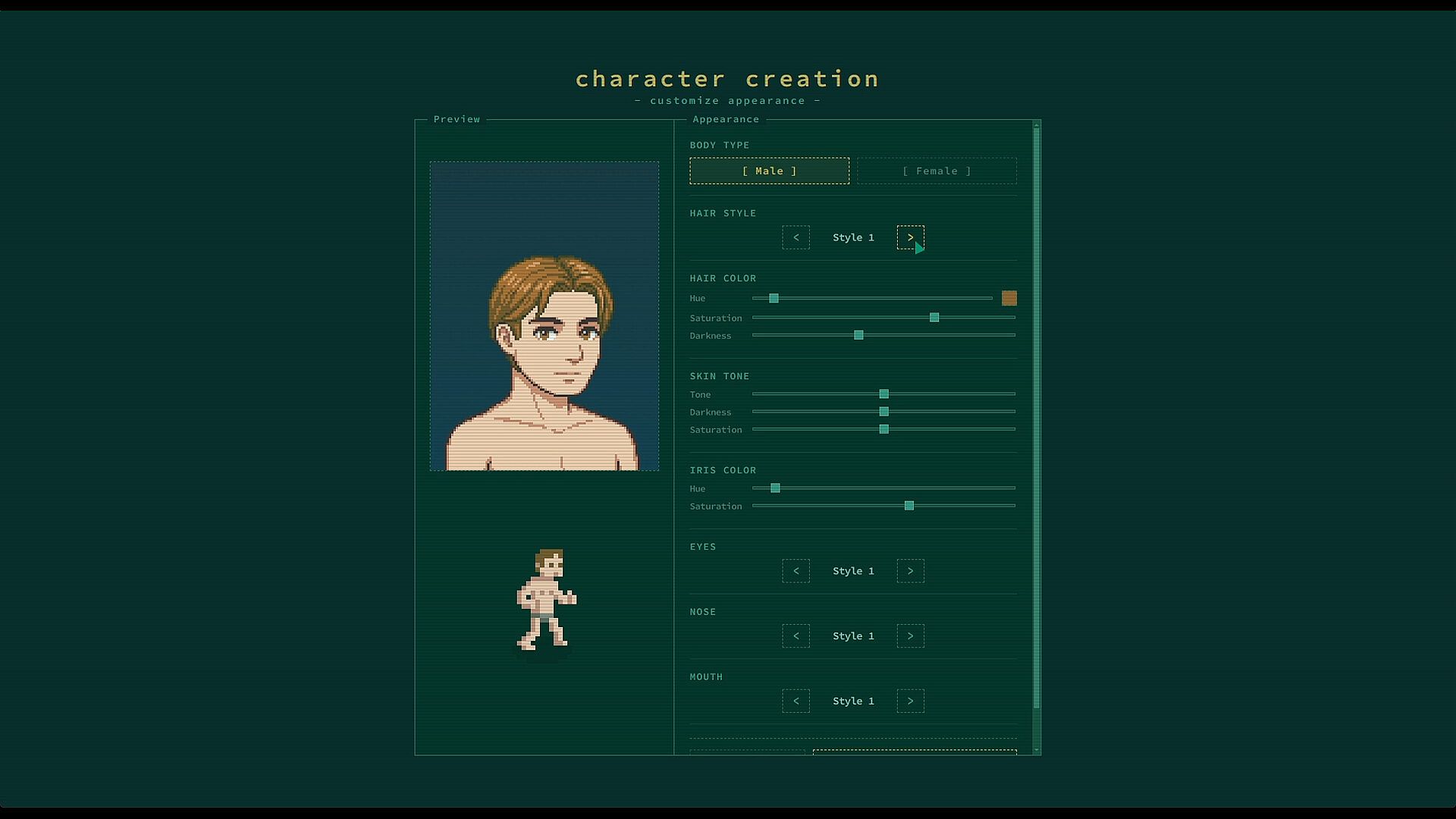Click previous arrow for Eyes style
The height and width of the screenshot is (819, 1456).
(x=795, y=571)
